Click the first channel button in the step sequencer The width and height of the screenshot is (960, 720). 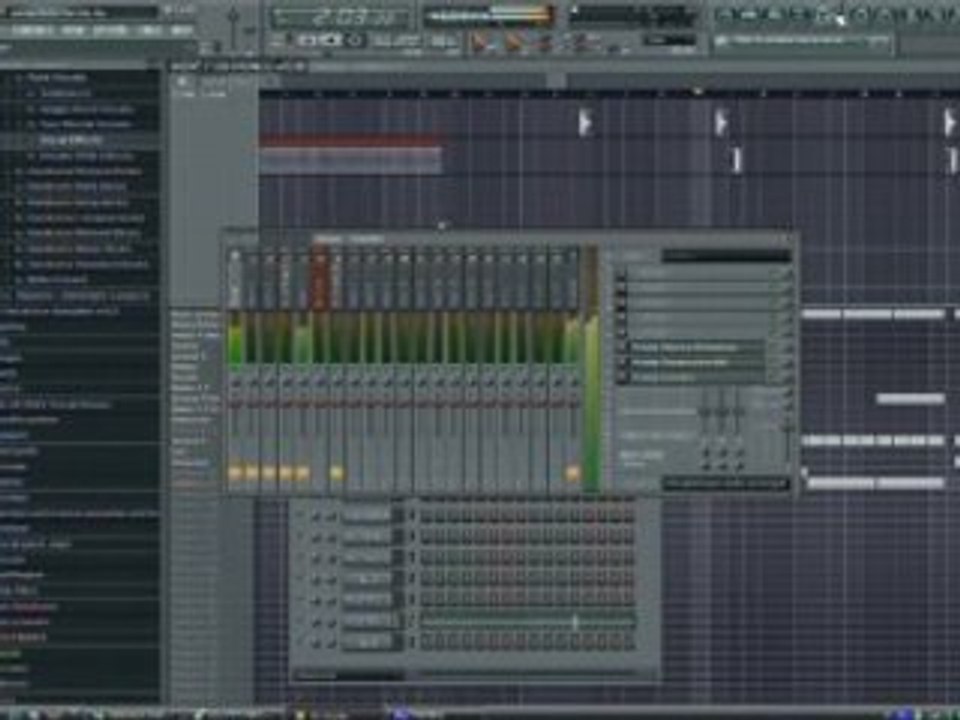pos(366,517)
